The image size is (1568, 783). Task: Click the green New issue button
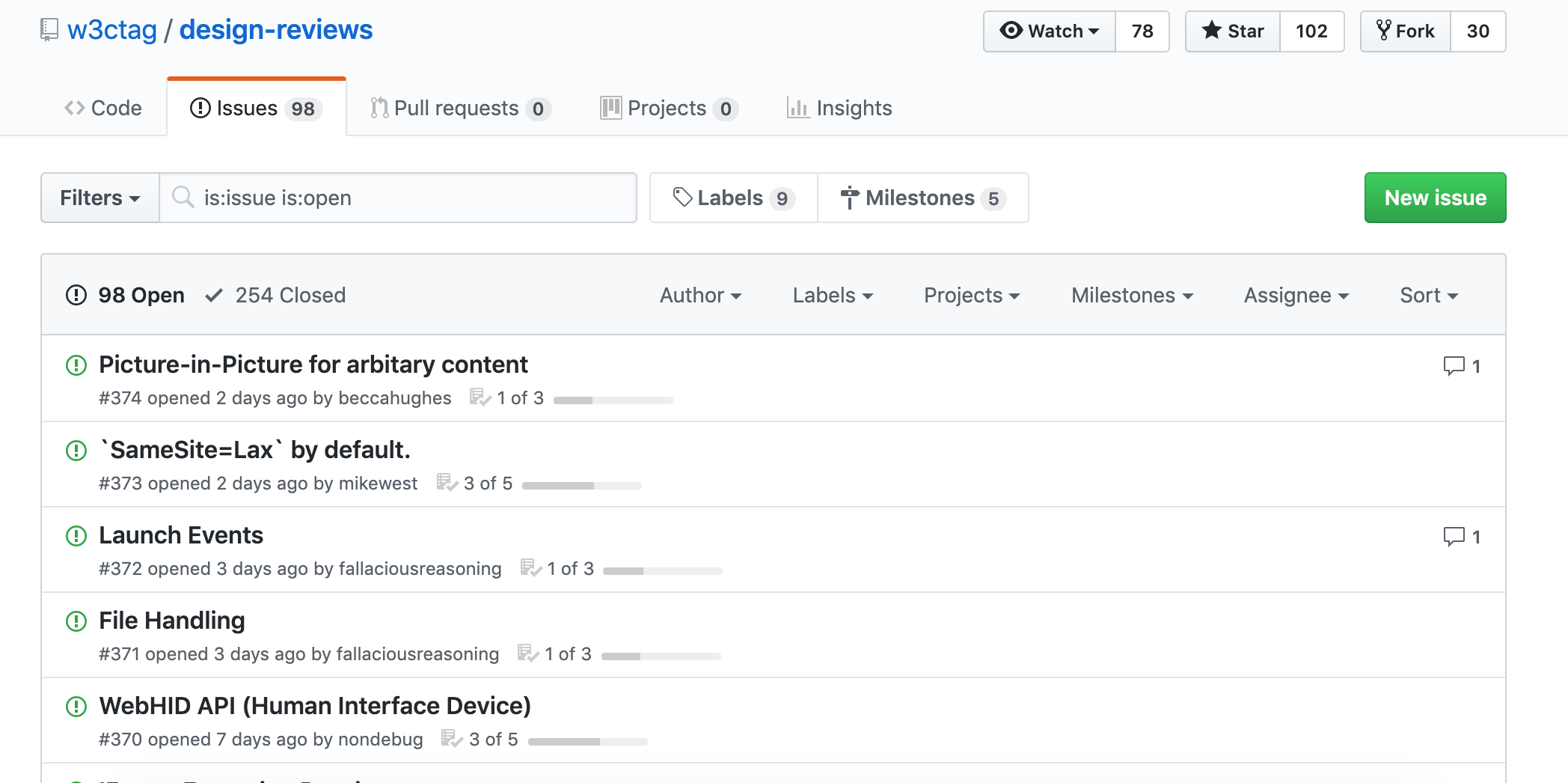1435,198
